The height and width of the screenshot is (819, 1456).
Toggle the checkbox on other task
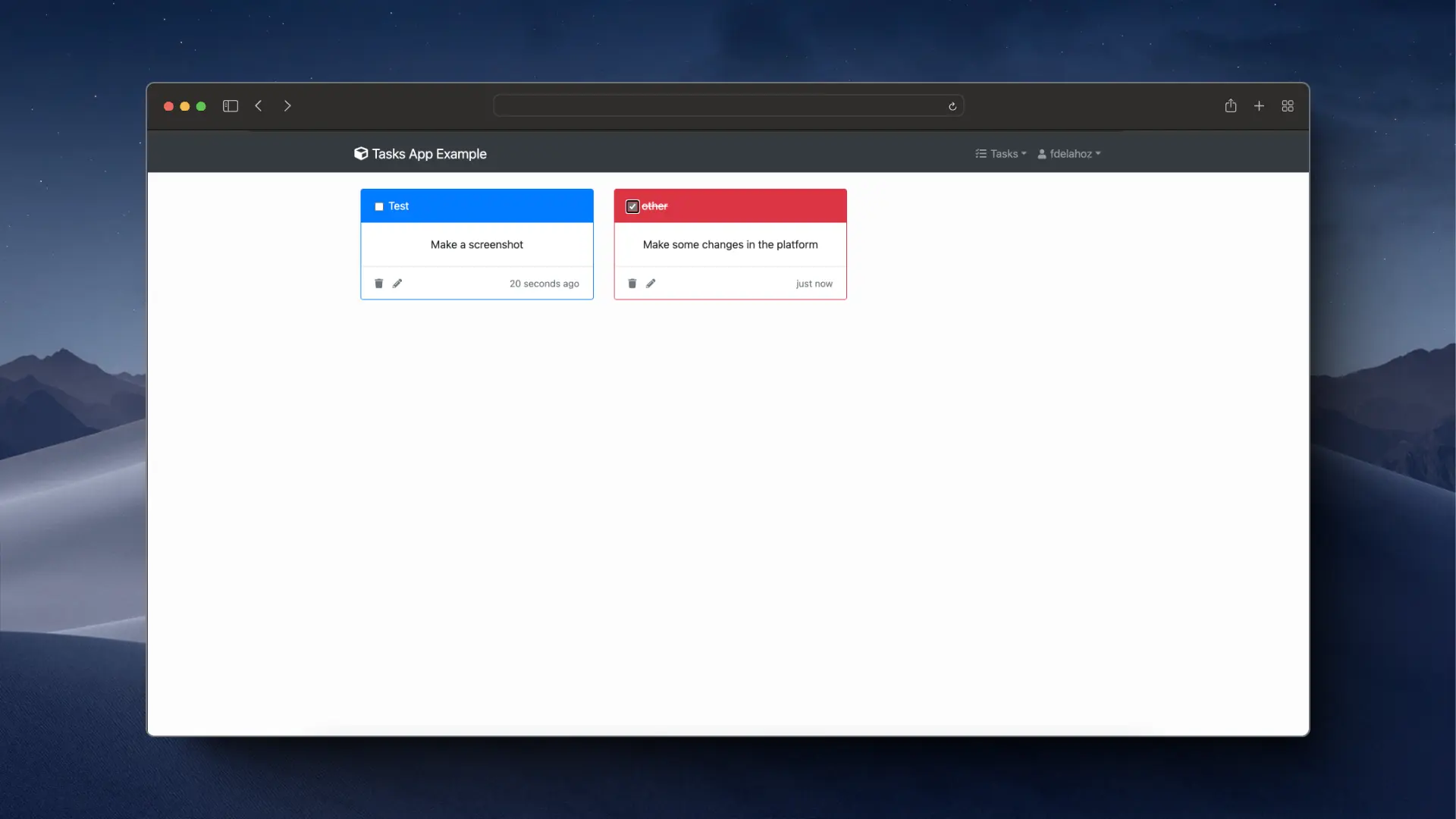point(631,206)
